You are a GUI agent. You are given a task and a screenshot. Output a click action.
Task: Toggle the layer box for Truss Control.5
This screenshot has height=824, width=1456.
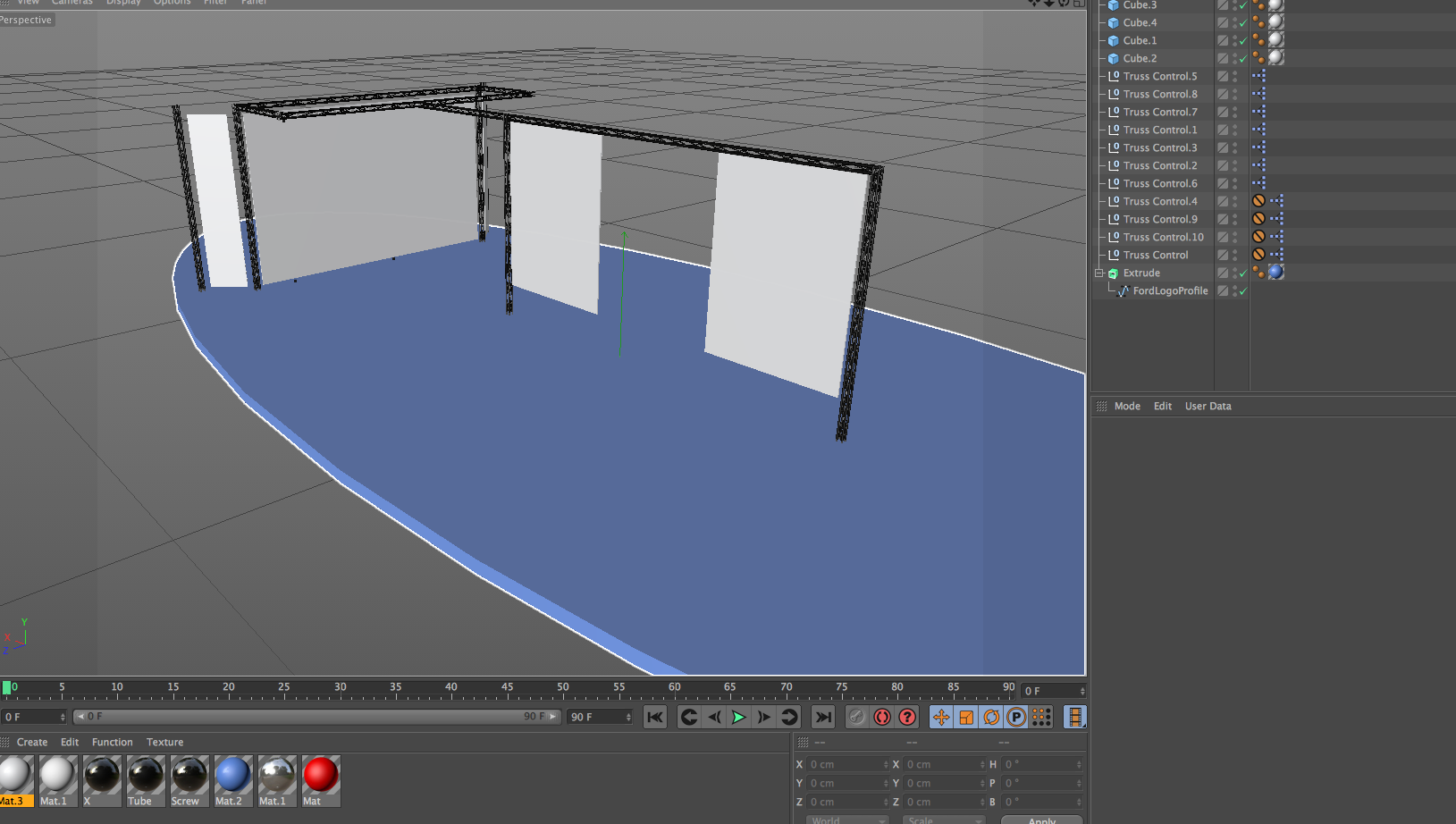(1223, 77)
